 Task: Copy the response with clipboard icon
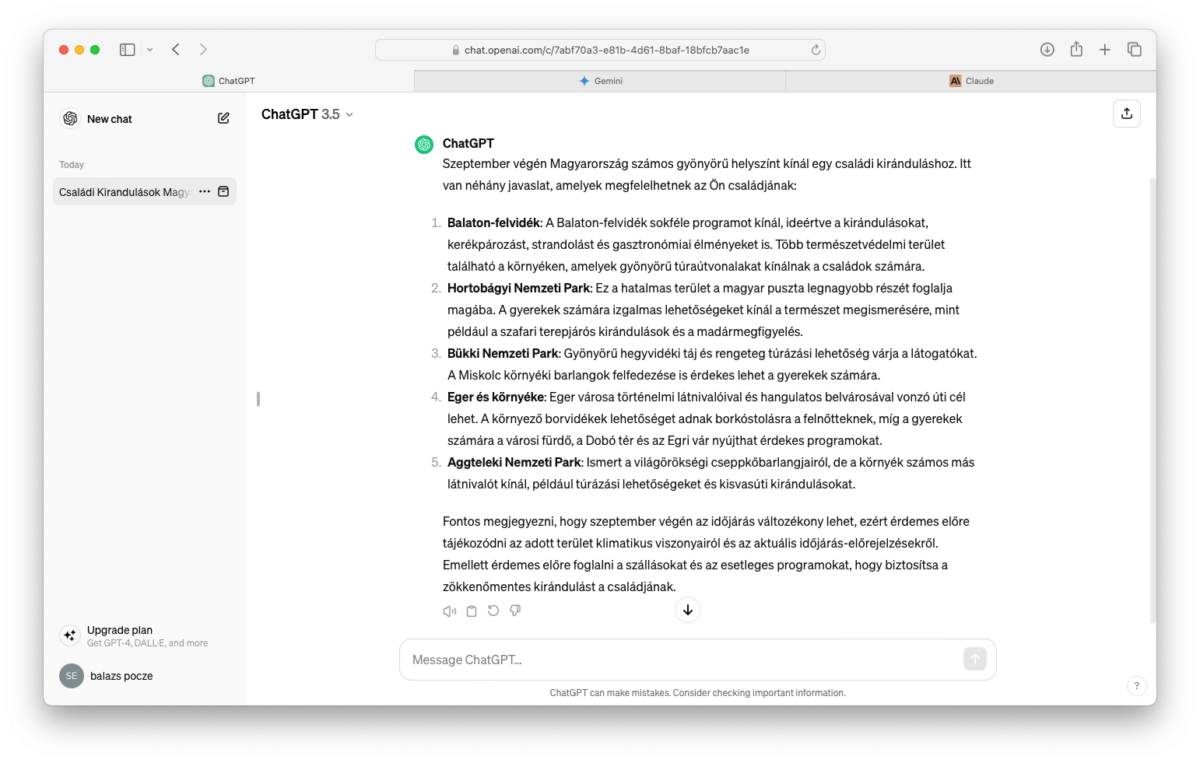(x=471, y=611)
